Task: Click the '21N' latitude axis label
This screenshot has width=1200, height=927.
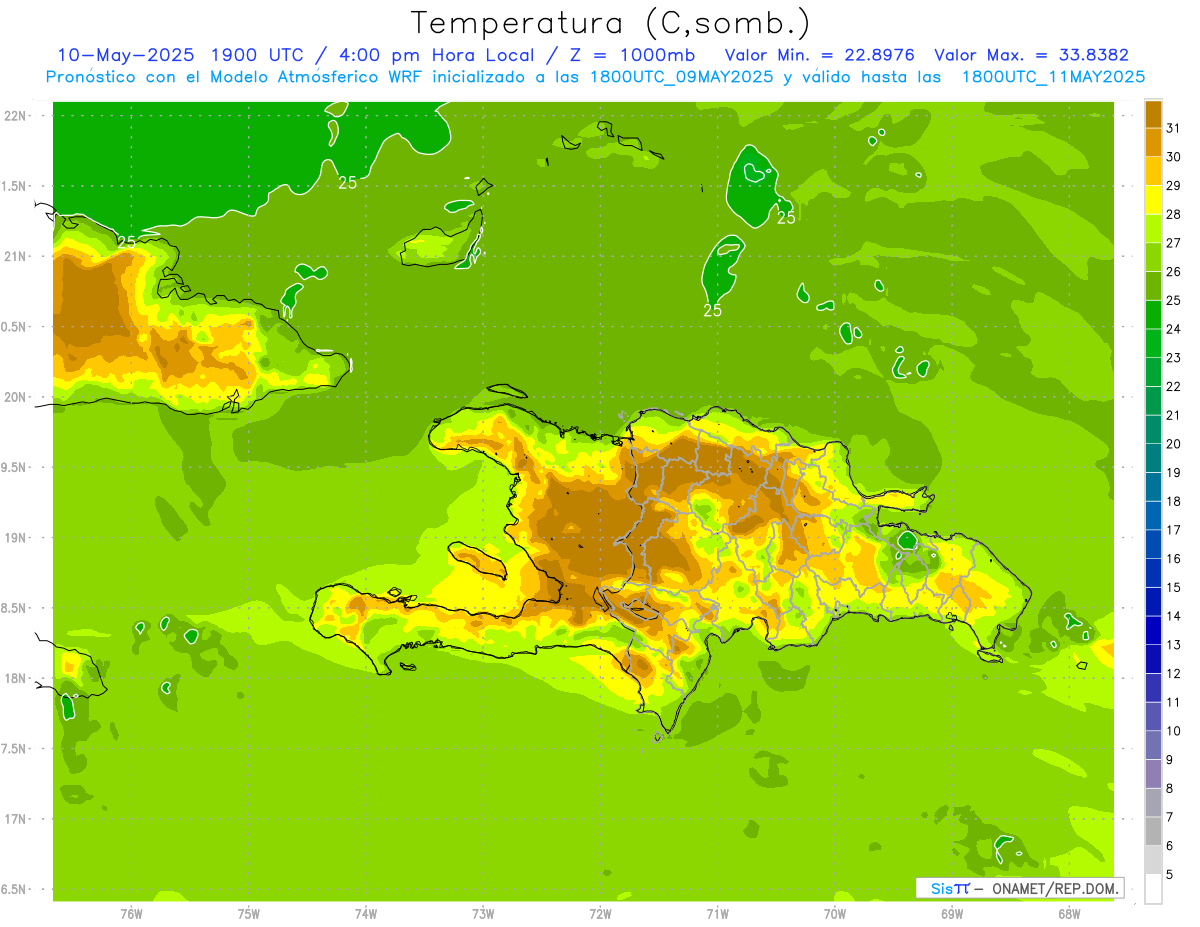Action: (17, 256)
